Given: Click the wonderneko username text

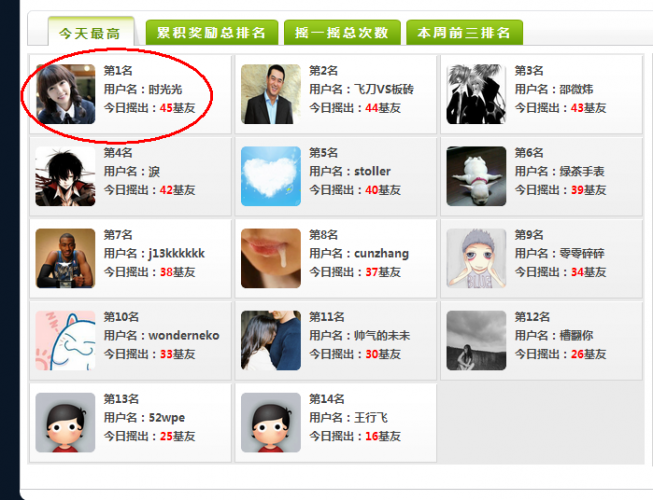Looking at the screenshot, I should [x=184, y=336].
